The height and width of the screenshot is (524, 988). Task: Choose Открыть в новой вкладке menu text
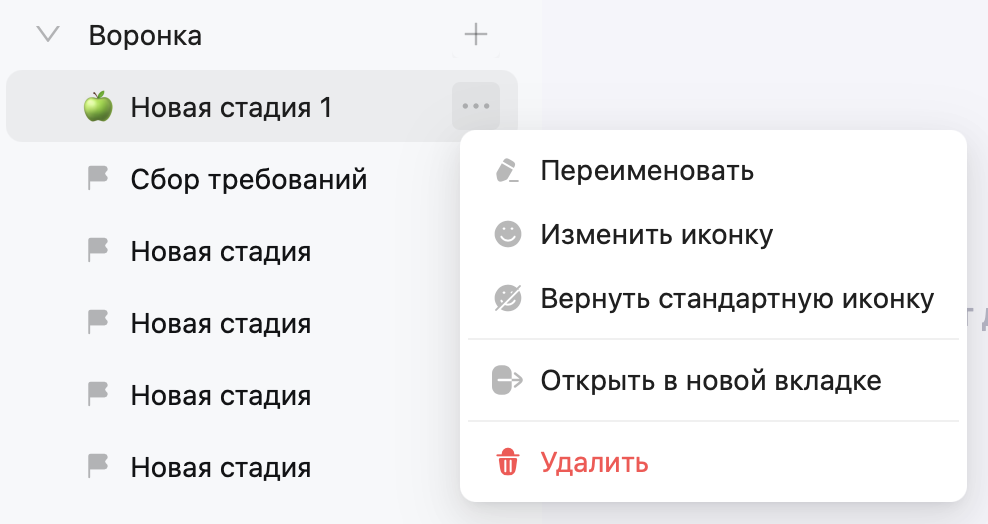pyautogui.click(x=710, y=381)
